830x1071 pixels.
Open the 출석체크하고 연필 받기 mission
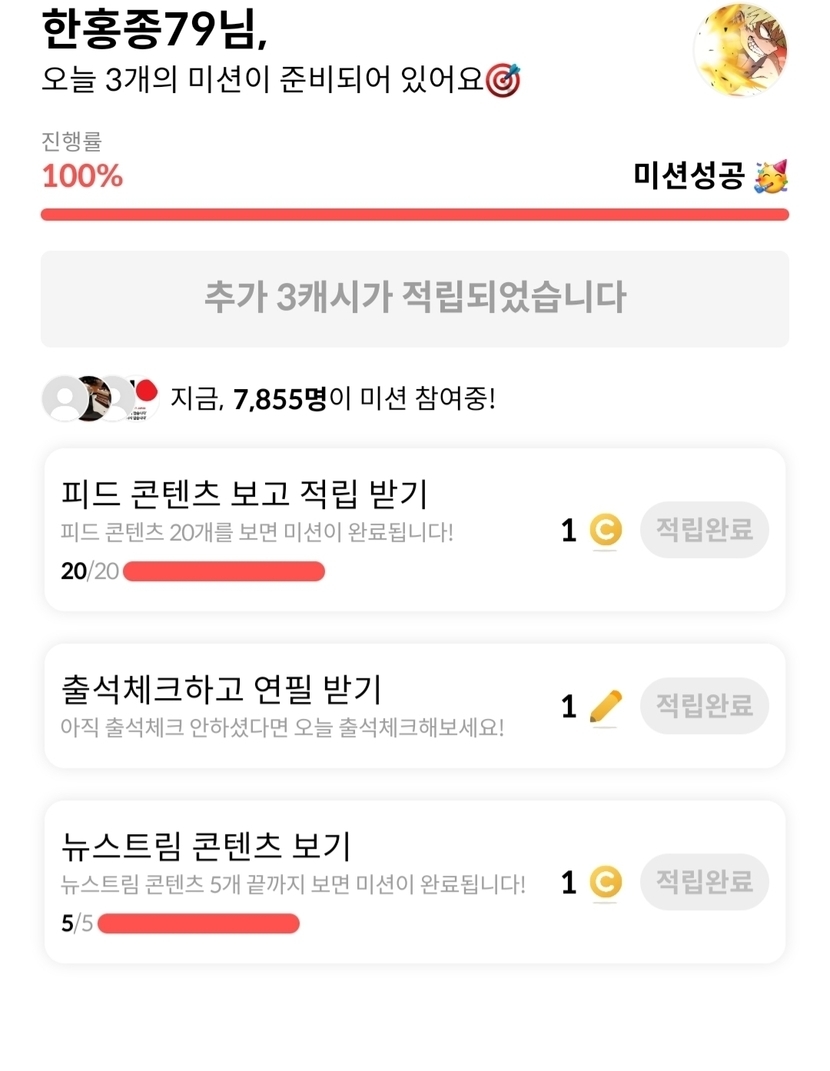click(221, 689)
